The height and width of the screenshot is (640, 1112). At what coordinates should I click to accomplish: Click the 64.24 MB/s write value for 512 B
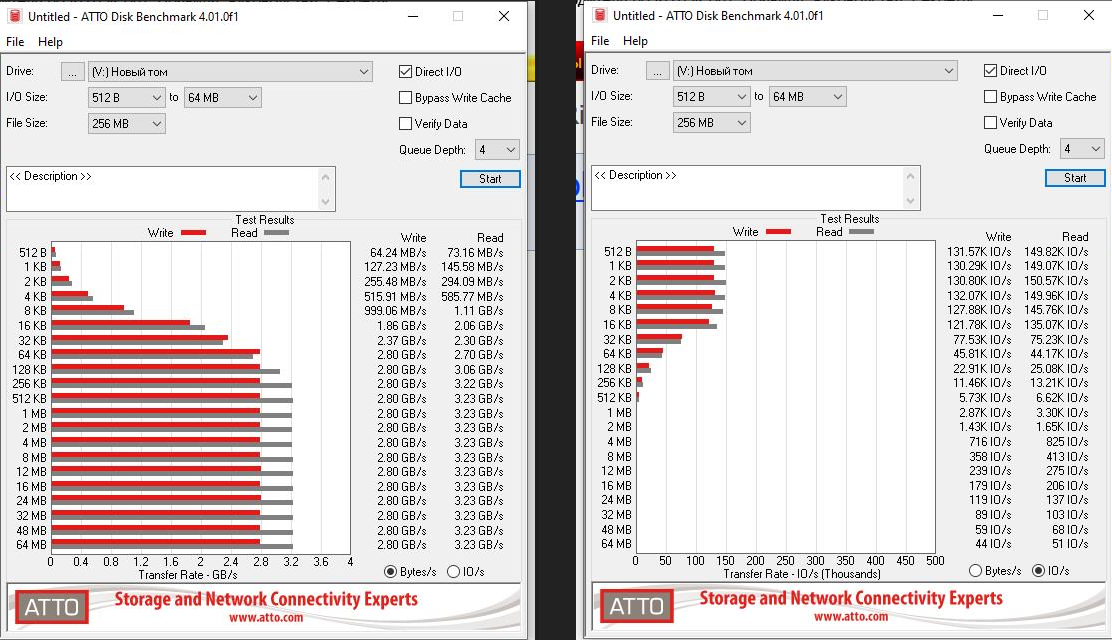coord(398,253)
